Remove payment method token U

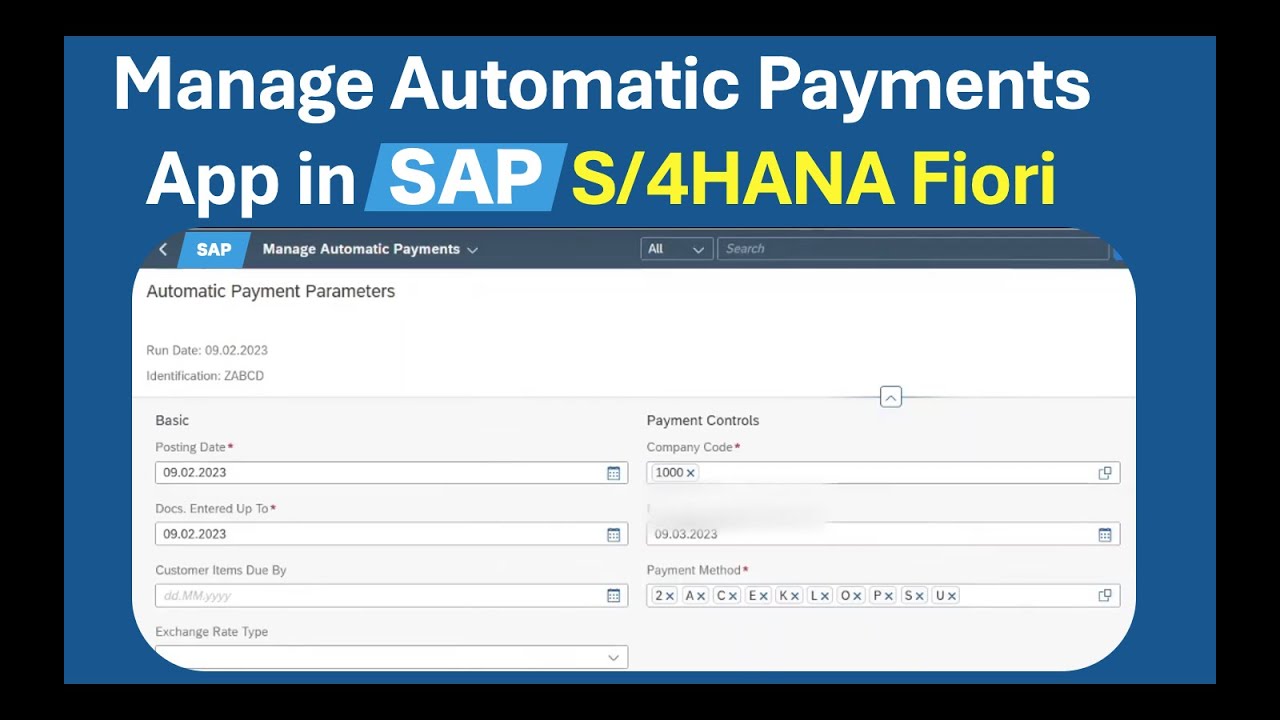pos(951,596)
